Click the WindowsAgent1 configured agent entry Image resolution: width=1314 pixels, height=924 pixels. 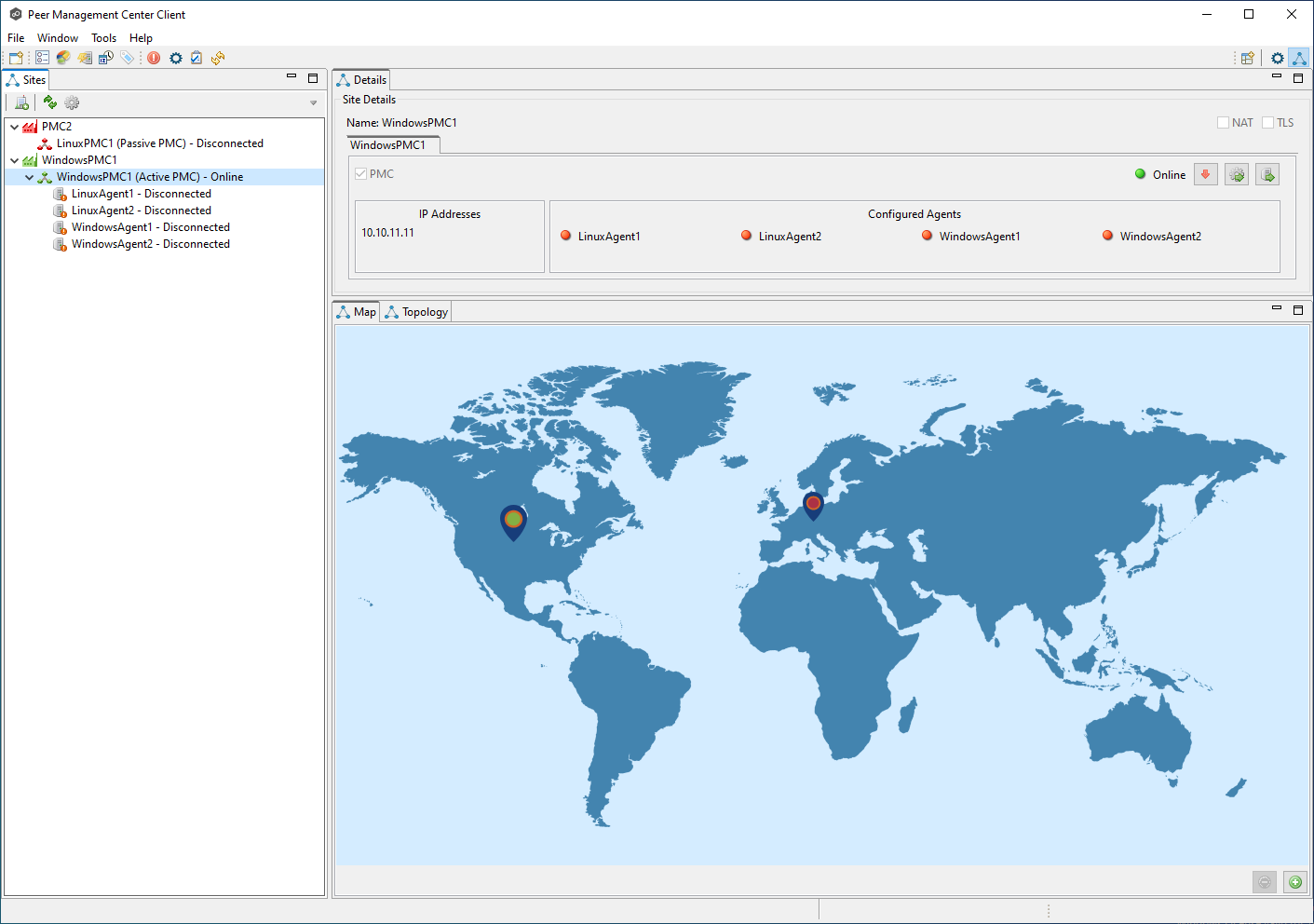point(979,237)
